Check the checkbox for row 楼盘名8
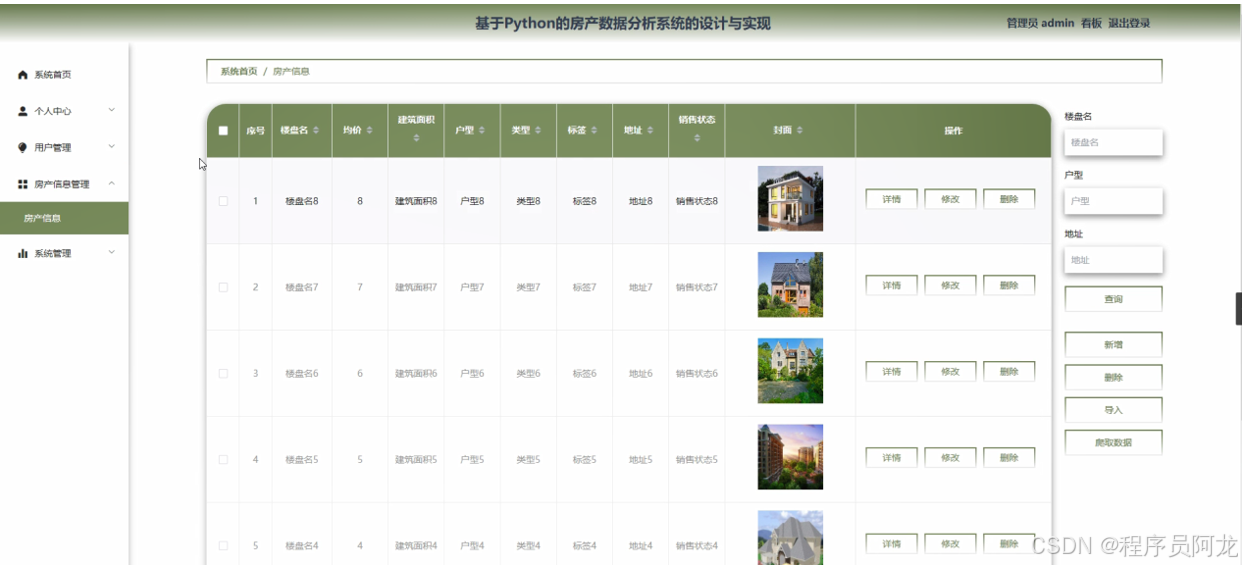Screen dimensions: 1242x565 point(223,201)
